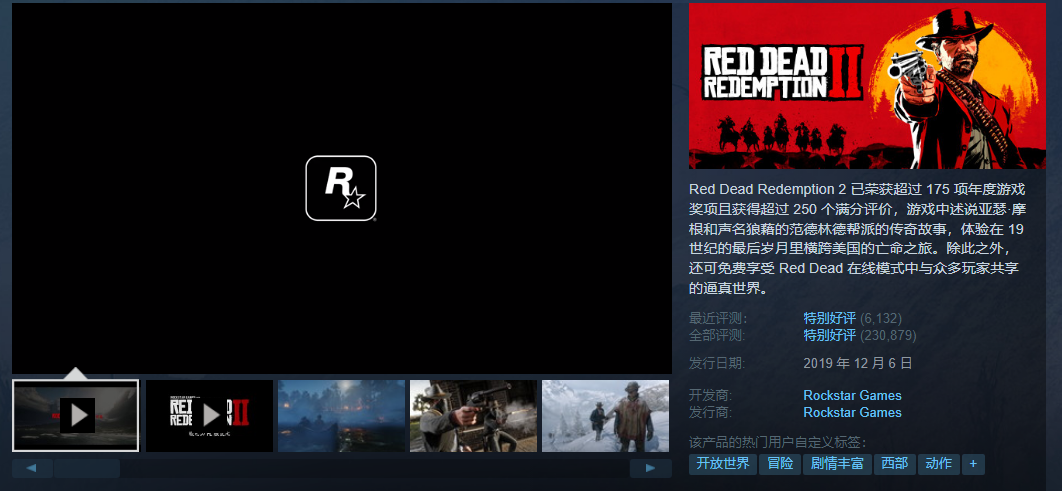
Task: Click the thumbnail strip scrollbar handle
Action: click(x=86, y=468)
